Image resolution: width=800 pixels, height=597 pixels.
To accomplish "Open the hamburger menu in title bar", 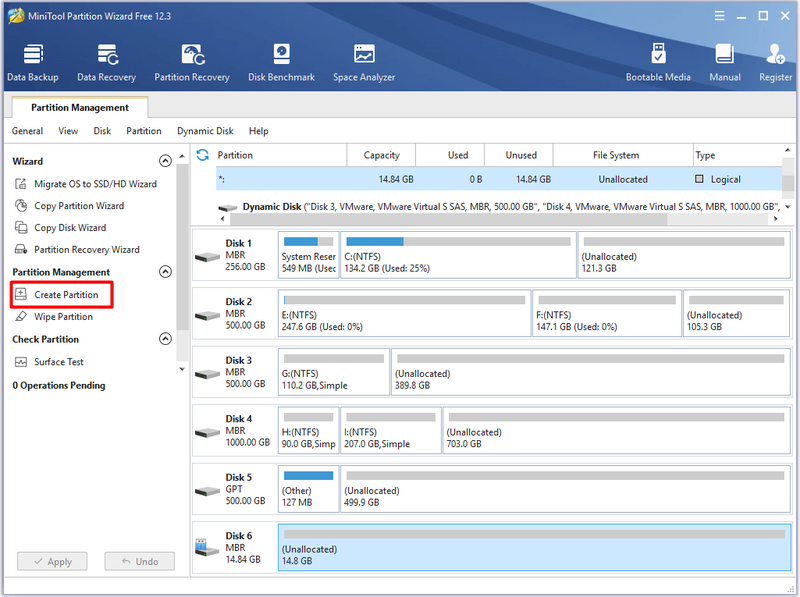I will click(x=719, y=16).
